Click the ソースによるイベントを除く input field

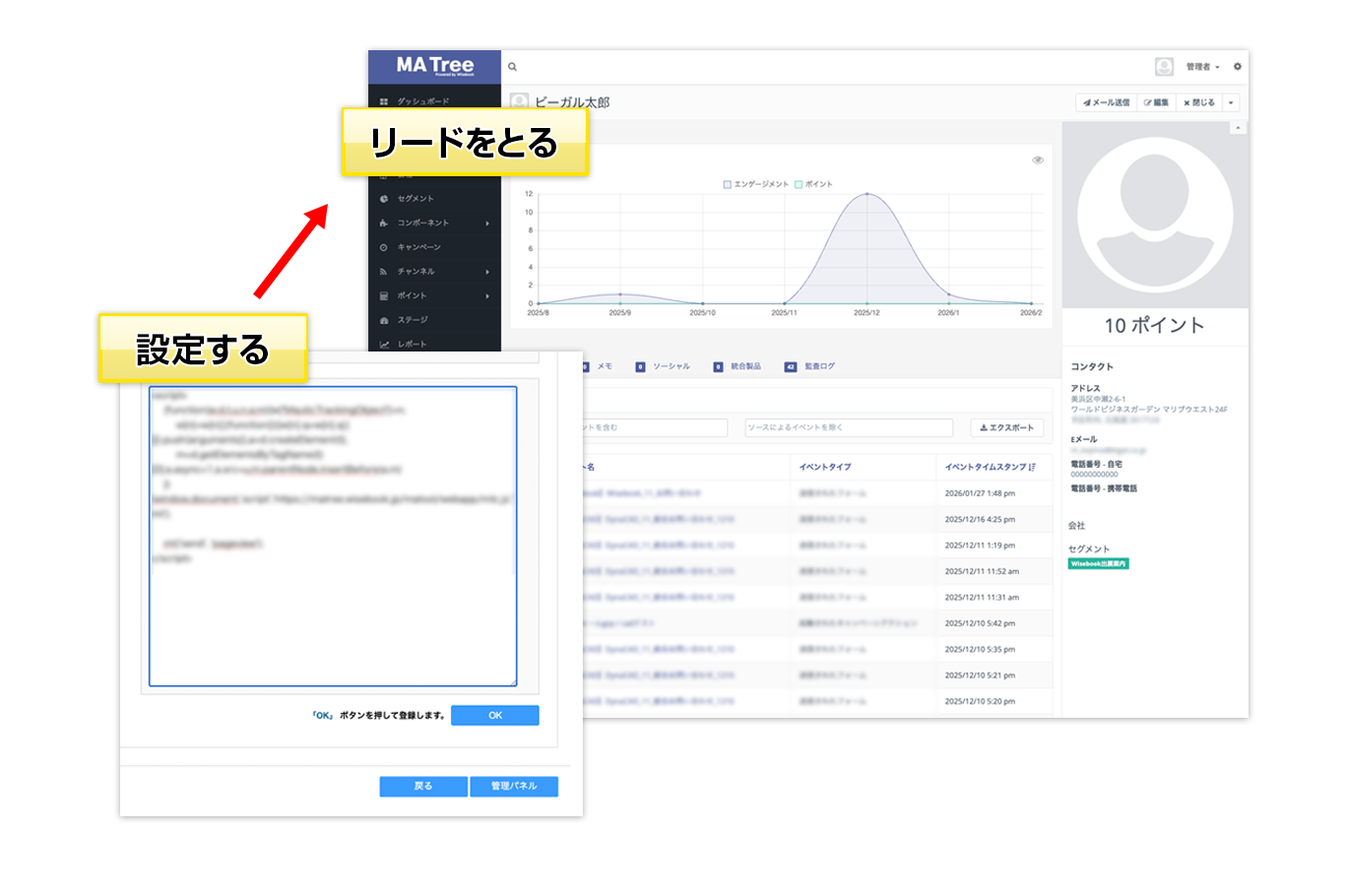(x=847, y=427)
